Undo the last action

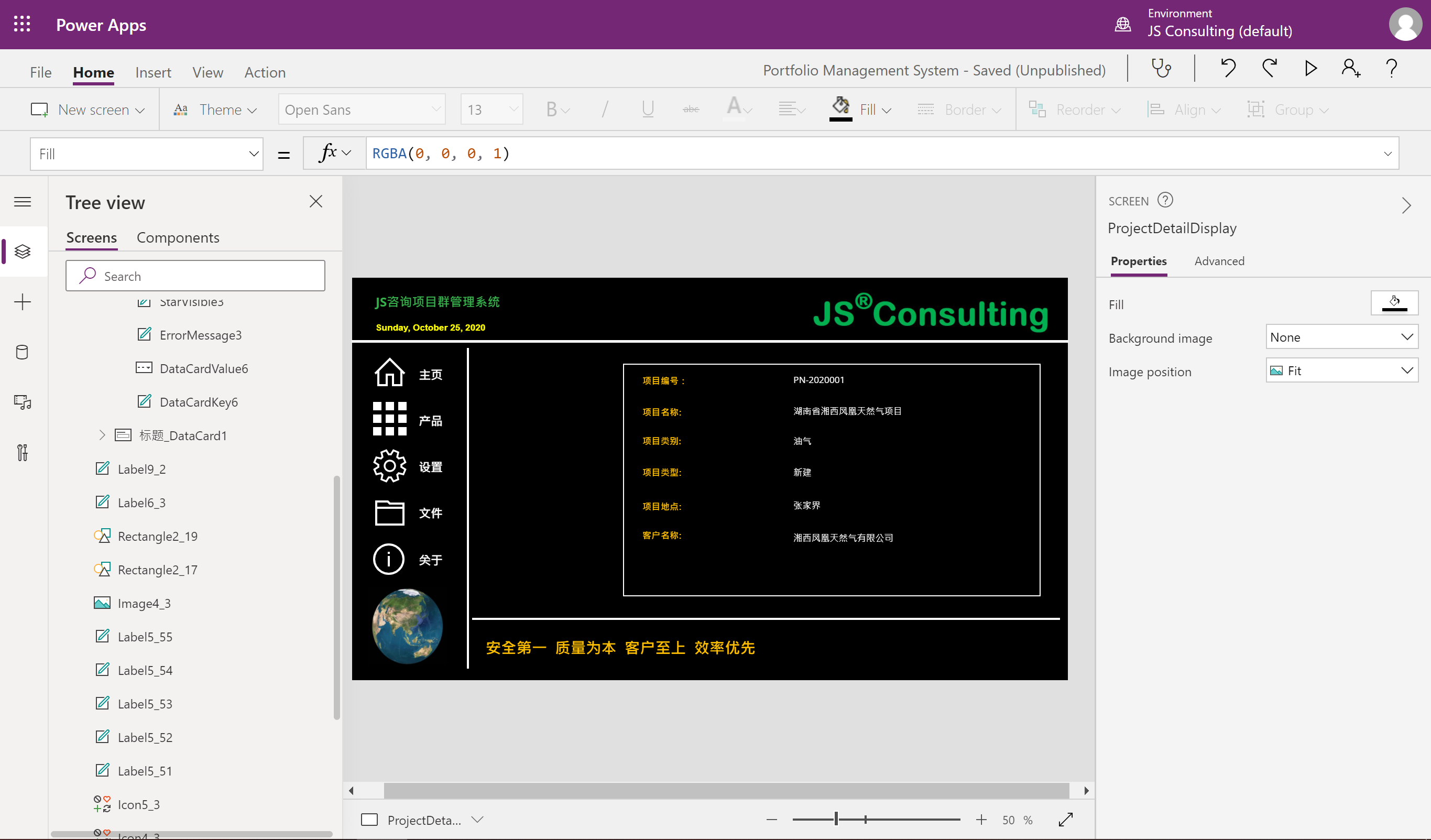tap(1228, 69)
